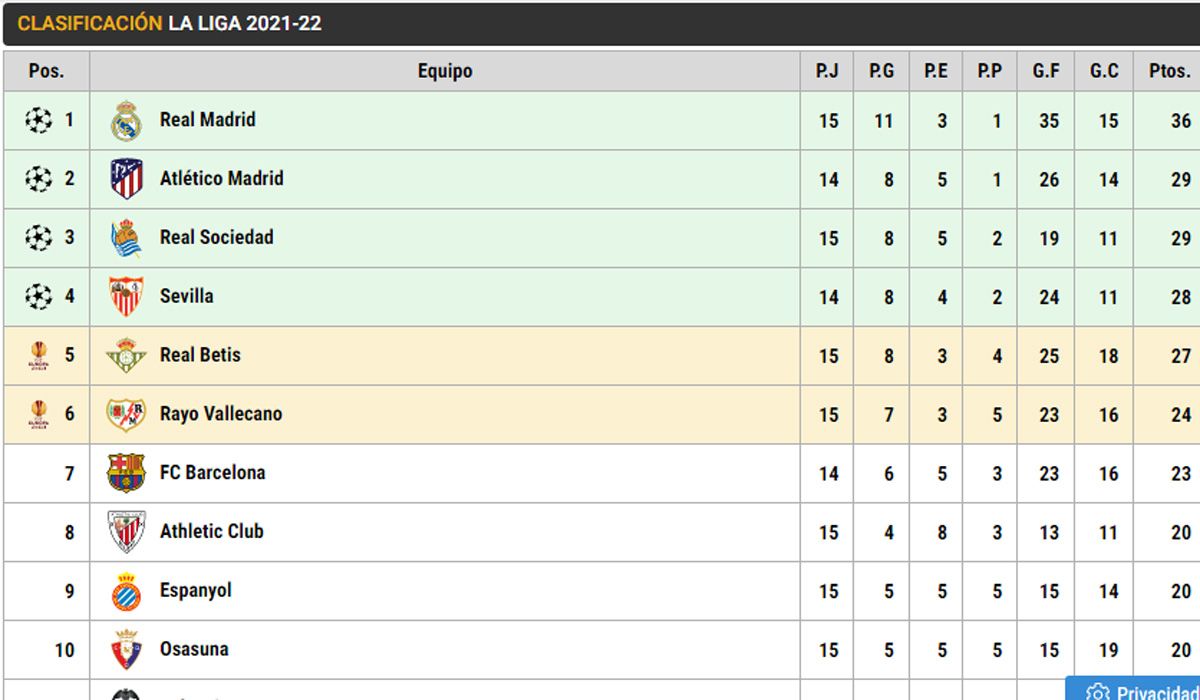
Task: Click the Espanyol club crest
Action: point(126,591)
